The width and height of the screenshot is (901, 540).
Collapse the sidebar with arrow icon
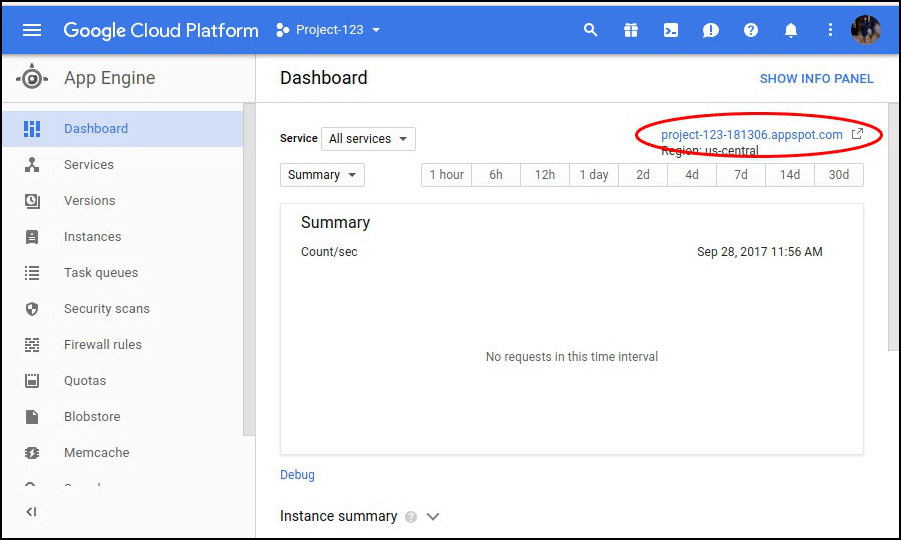(x=32, y=512)
